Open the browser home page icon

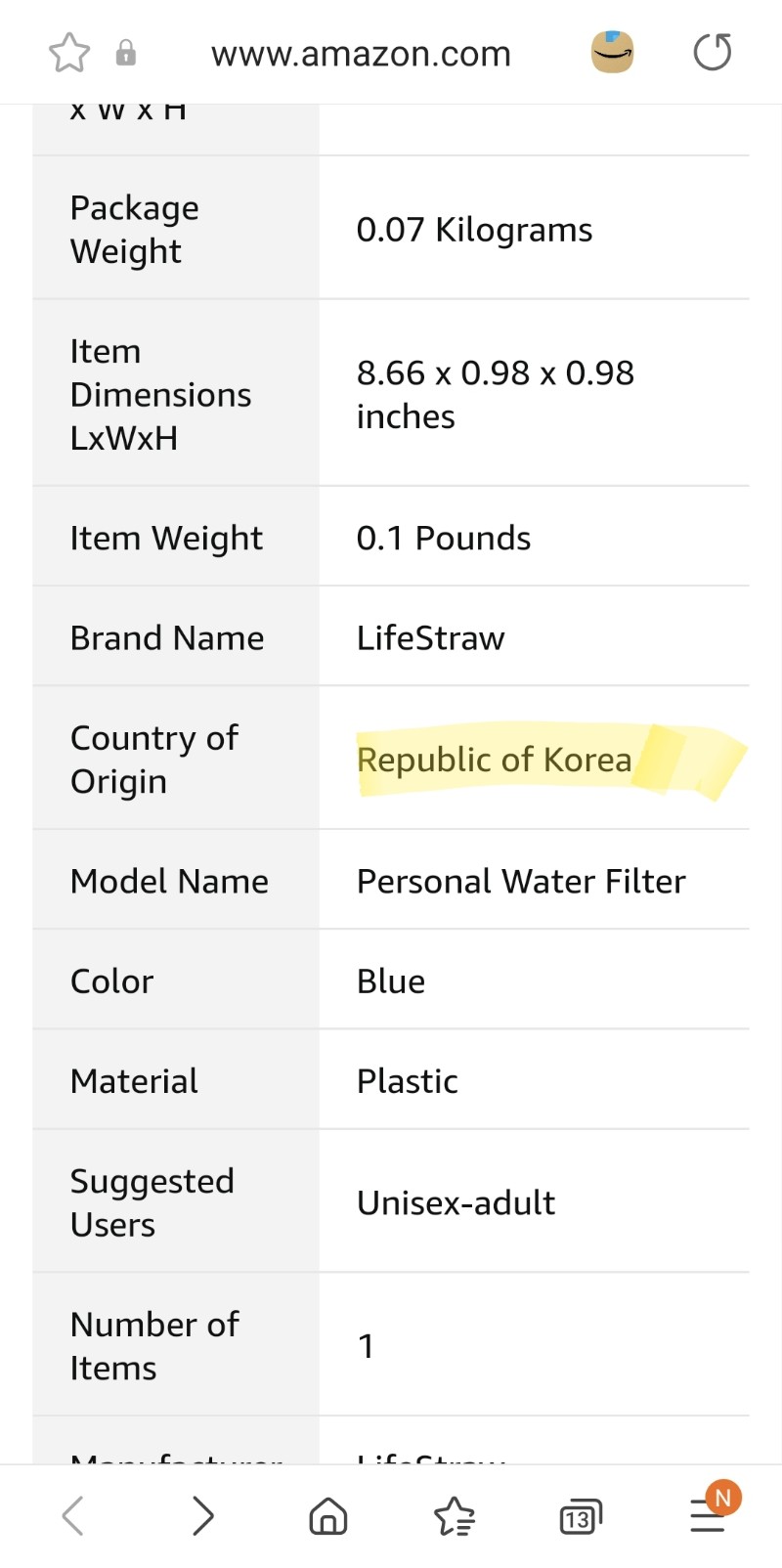pos(328,1517)
